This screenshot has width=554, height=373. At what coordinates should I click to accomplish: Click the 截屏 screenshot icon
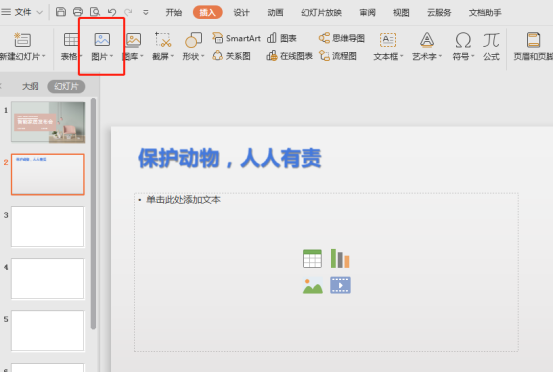(163, 40)
